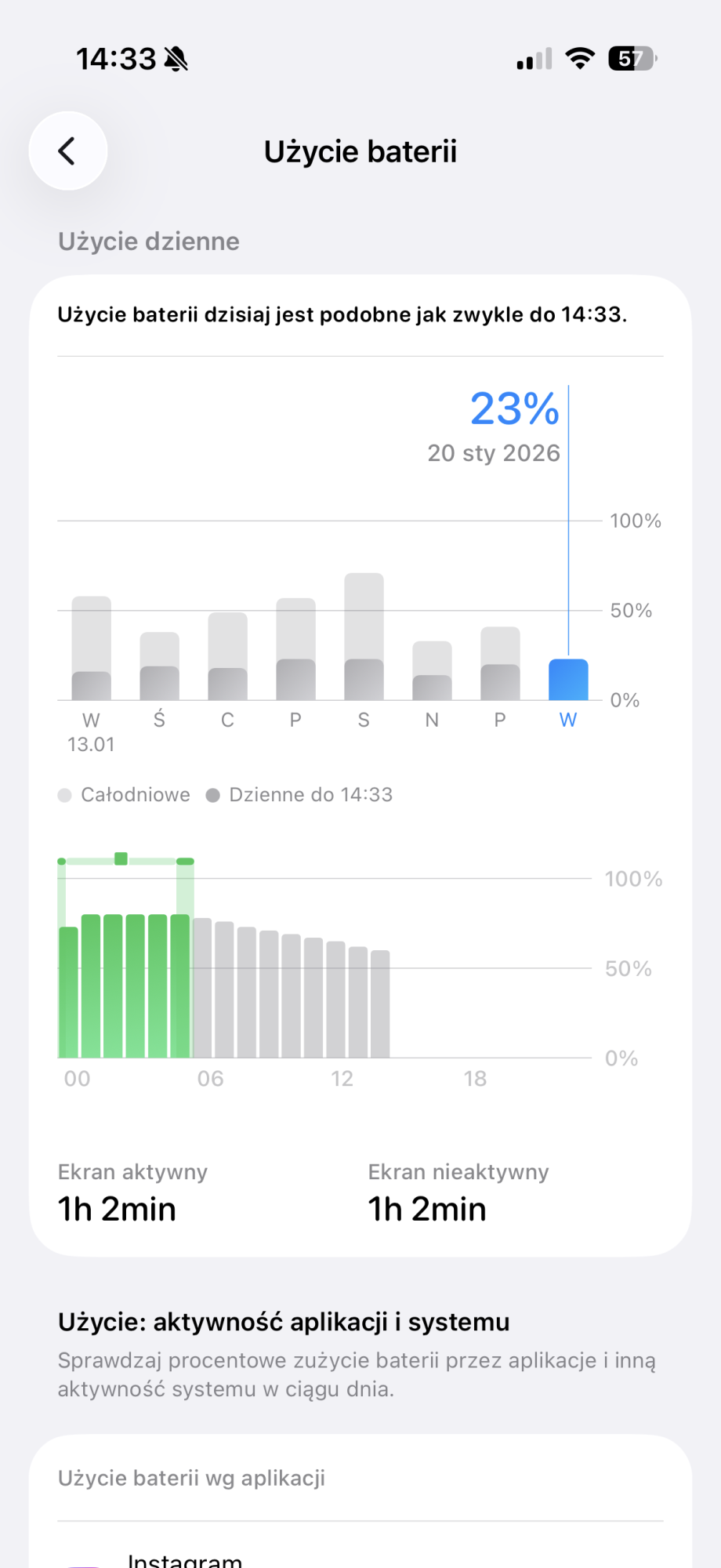Tap the back chevron button
The image size is (721, 1568).
[67, 151]
